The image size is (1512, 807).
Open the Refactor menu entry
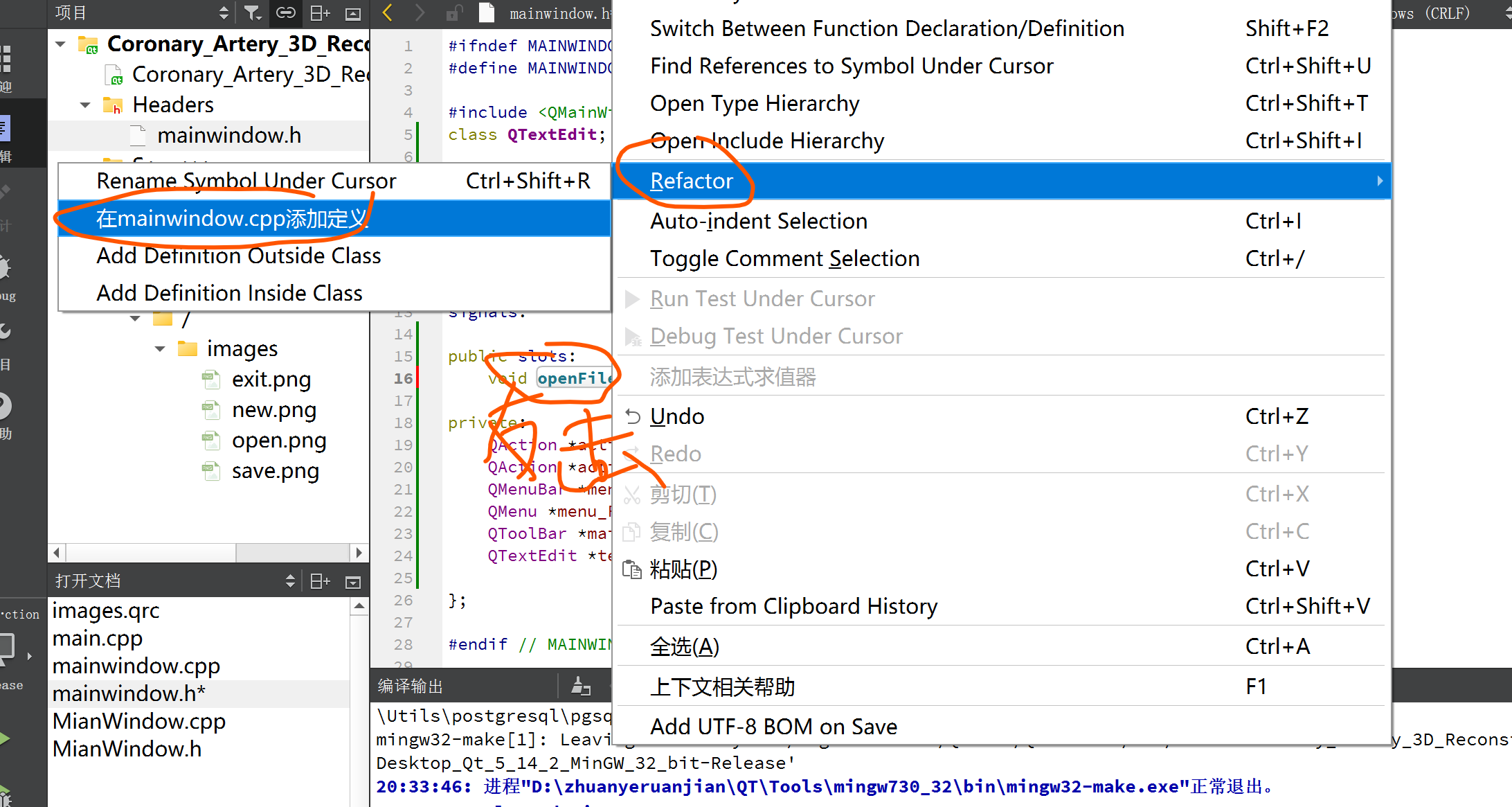point(1002,181)
